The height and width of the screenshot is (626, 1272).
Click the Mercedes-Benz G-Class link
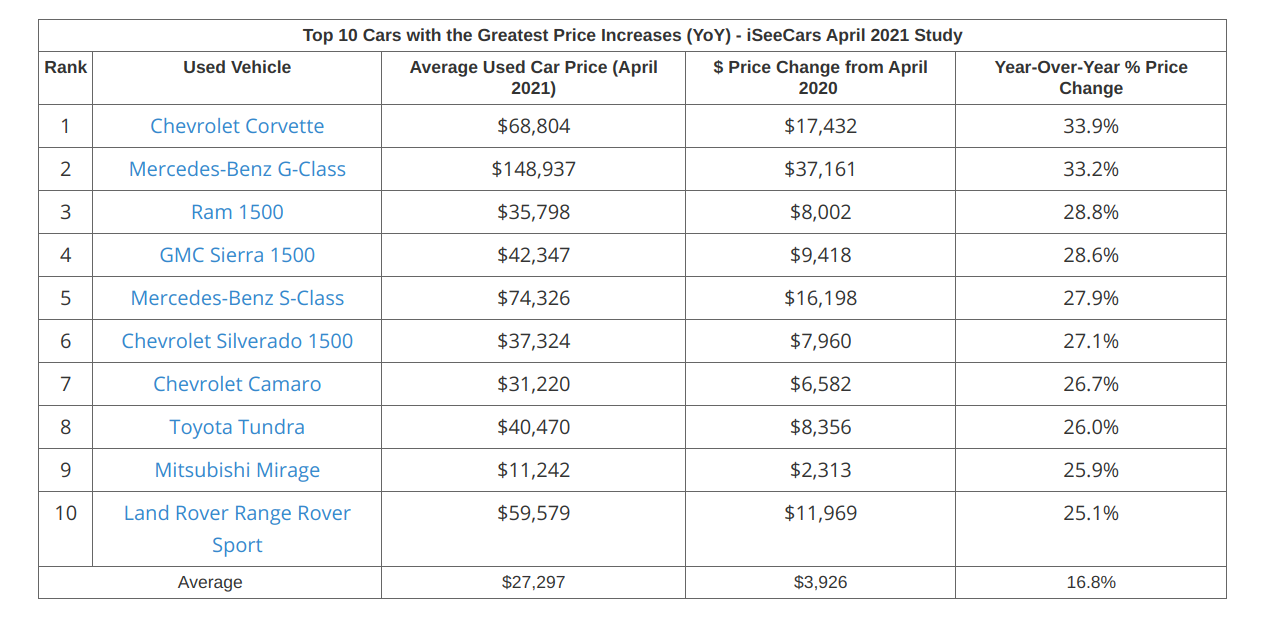point(237,169)
